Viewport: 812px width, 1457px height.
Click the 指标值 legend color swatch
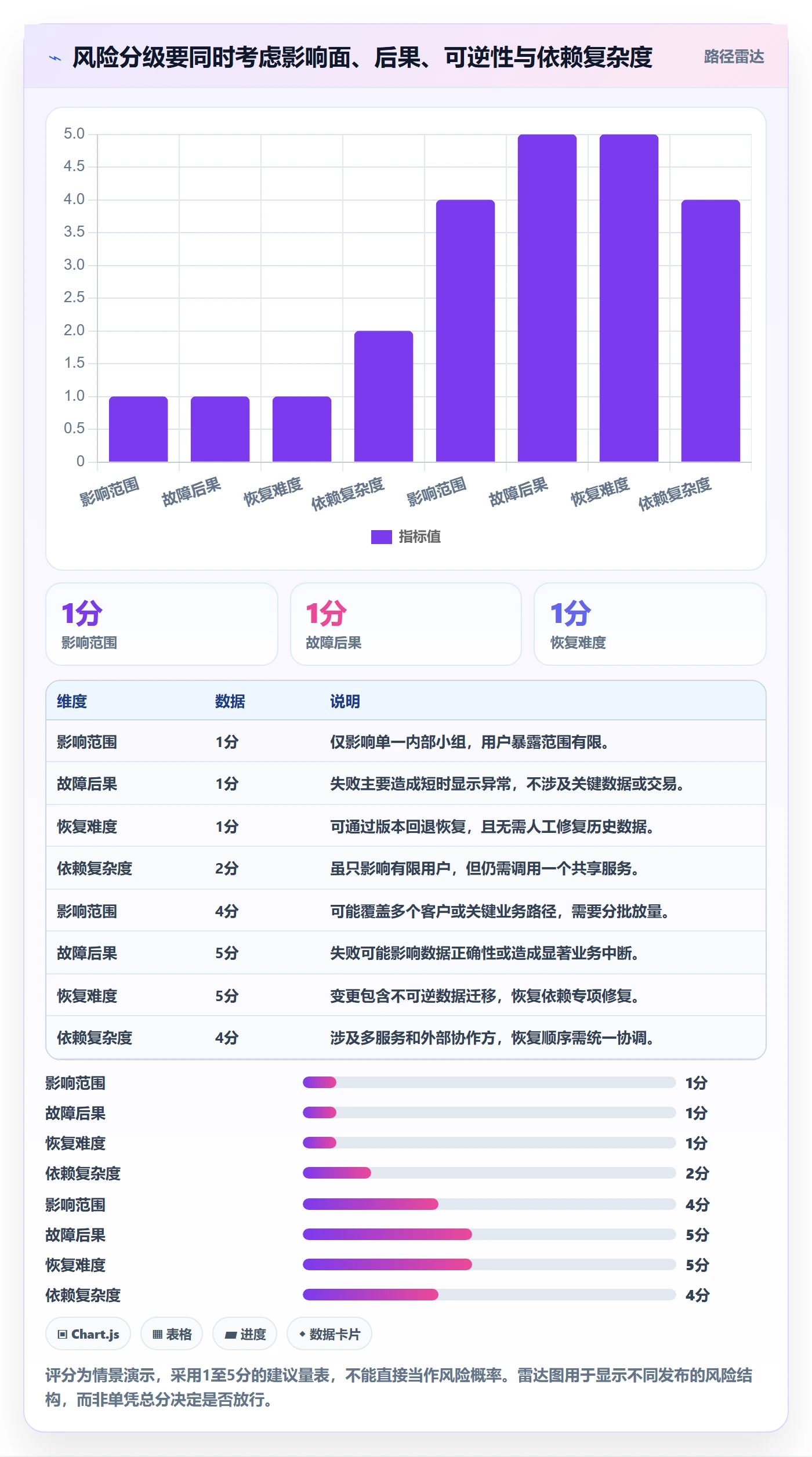pos(382,537)
